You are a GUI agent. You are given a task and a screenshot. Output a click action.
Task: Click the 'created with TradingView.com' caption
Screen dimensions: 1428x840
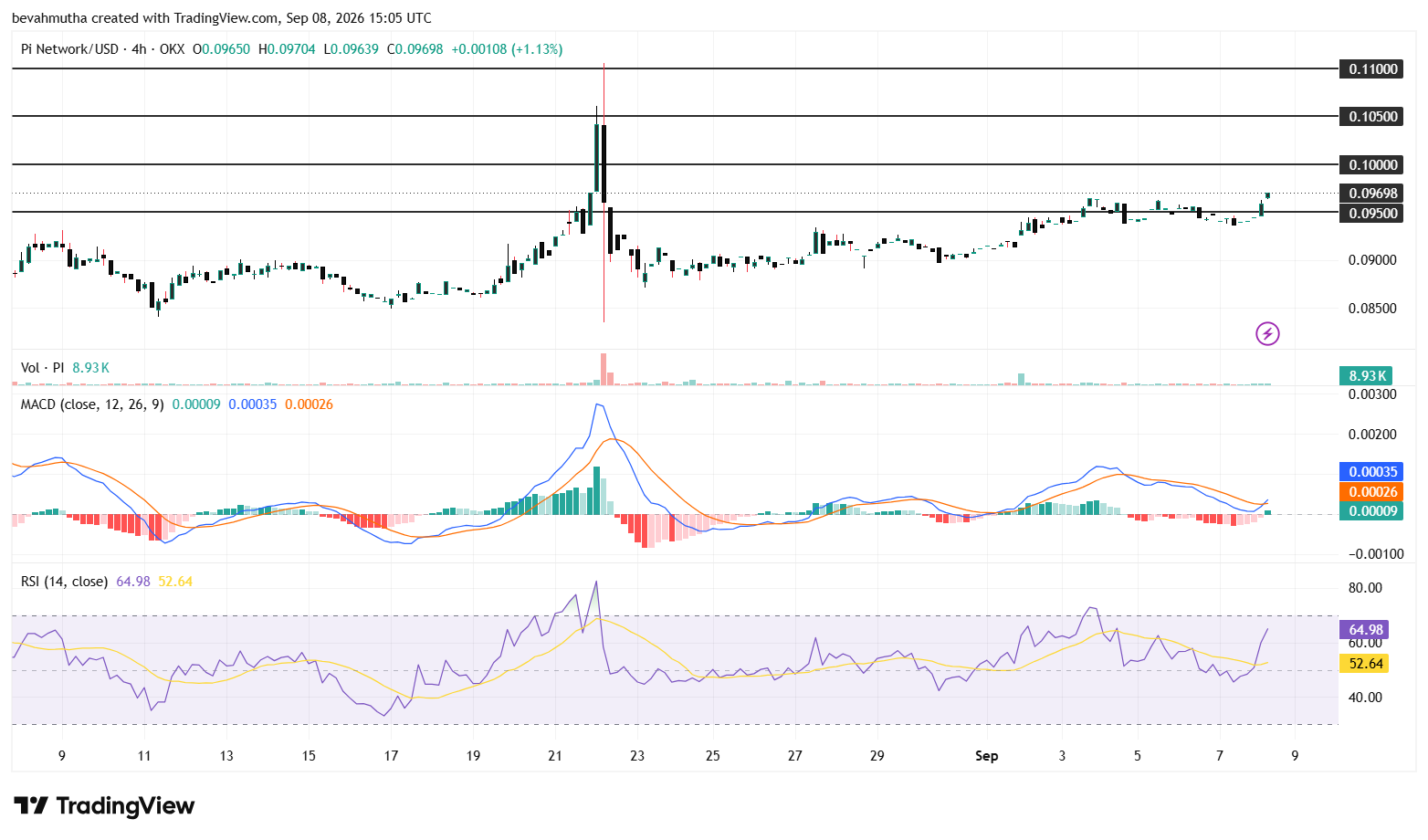point(185,18)
